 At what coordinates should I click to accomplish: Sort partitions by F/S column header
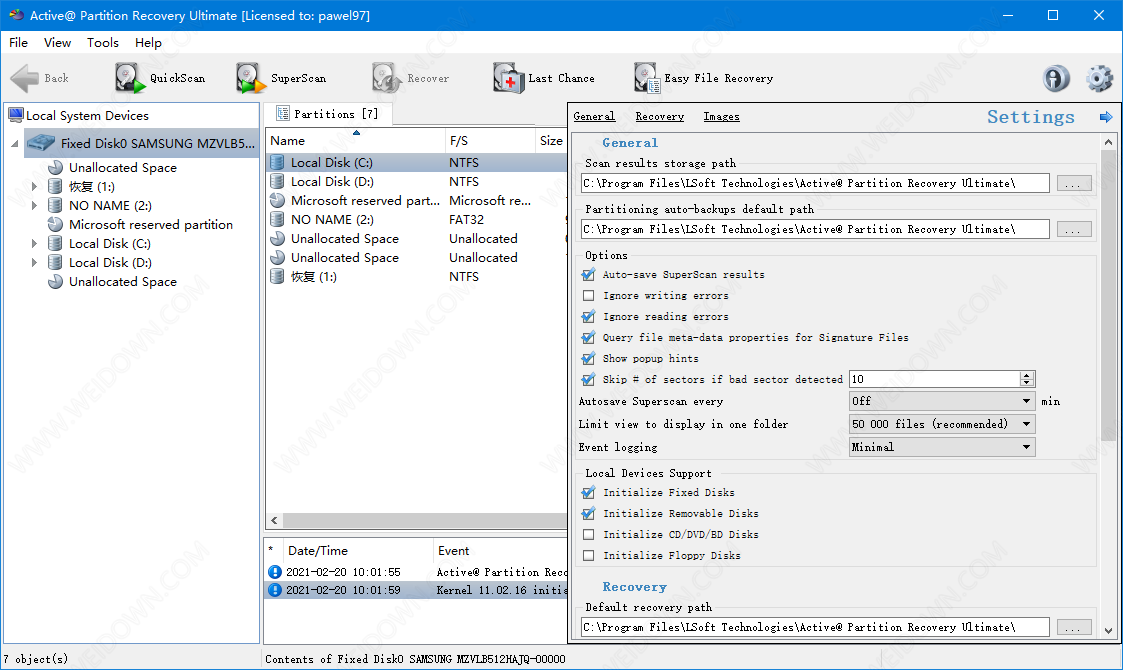click(x=490, y=140)
